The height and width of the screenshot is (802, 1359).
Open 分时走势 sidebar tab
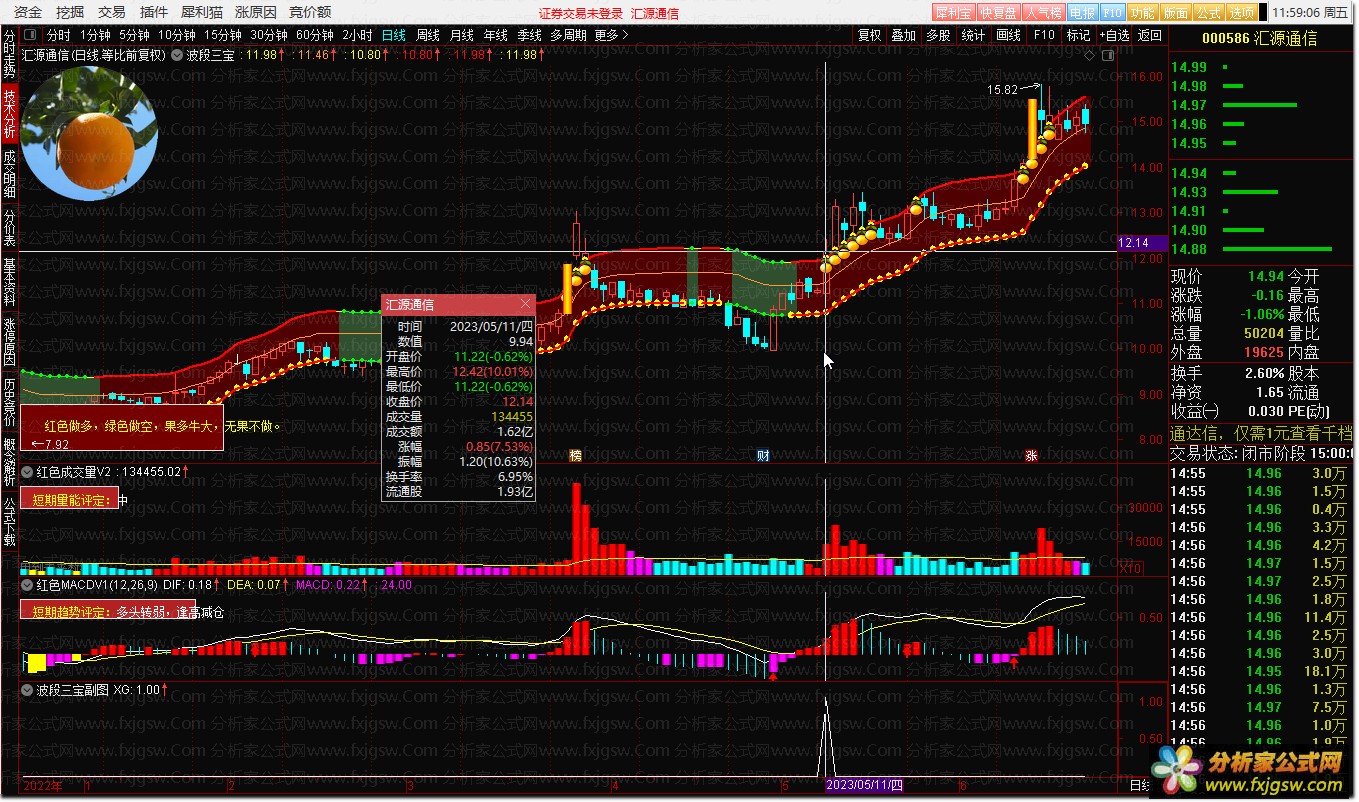[x=9, y=54]
